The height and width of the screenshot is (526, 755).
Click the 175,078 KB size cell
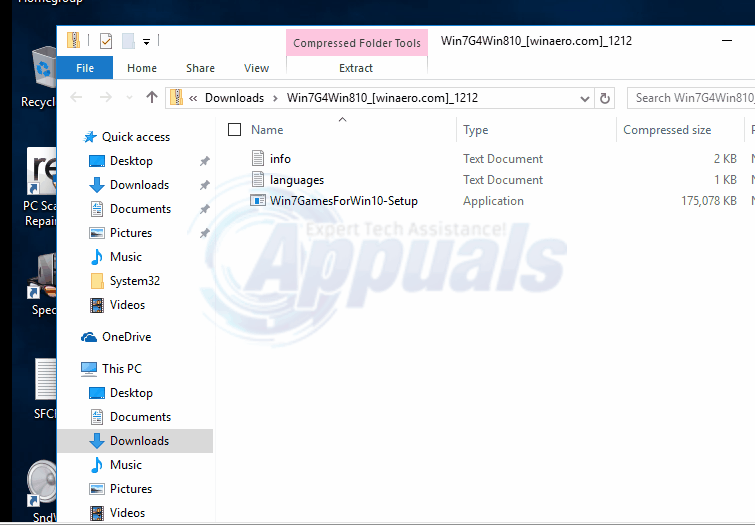(x=709, y=201)
